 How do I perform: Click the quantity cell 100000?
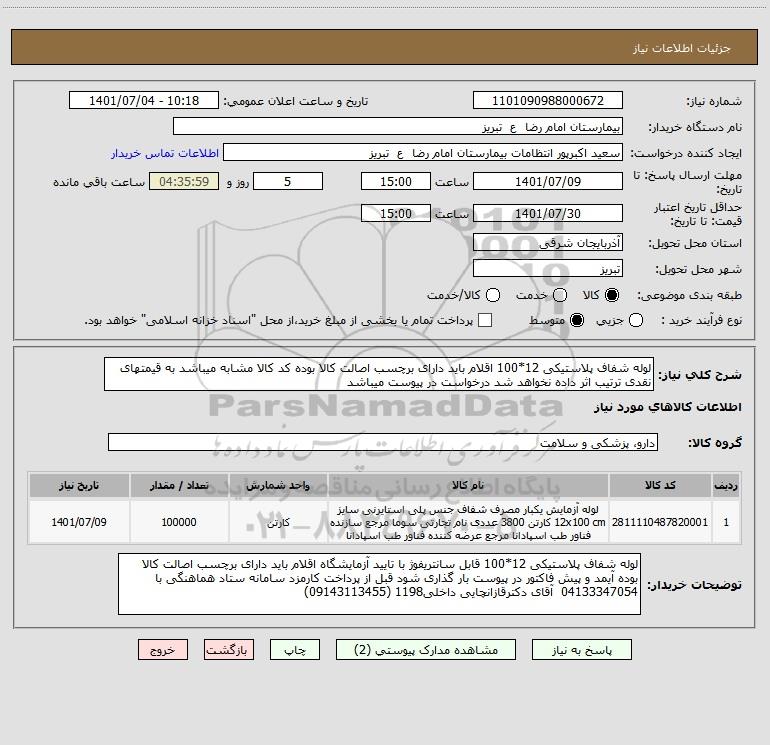point(179,522)
